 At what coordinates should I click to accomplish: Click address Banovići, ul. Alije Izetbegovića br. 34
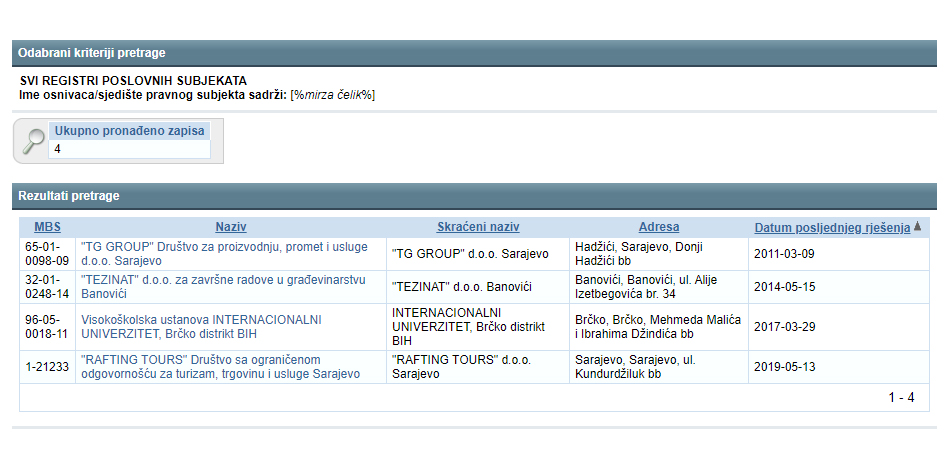coord(659,287)
